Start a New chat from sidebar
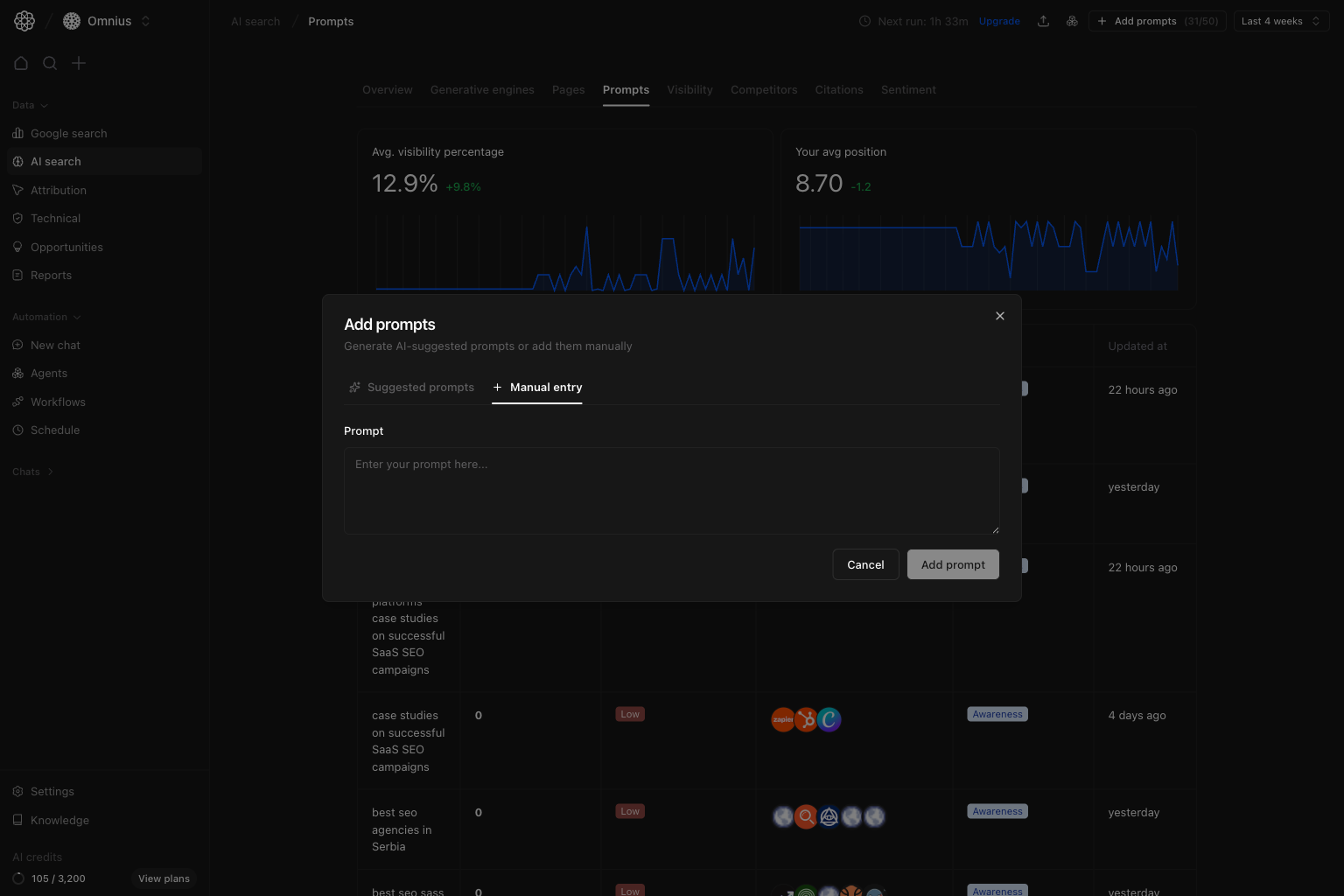Image resolution: width=1344 pixels, height=896 pixels. pos(104,345)
